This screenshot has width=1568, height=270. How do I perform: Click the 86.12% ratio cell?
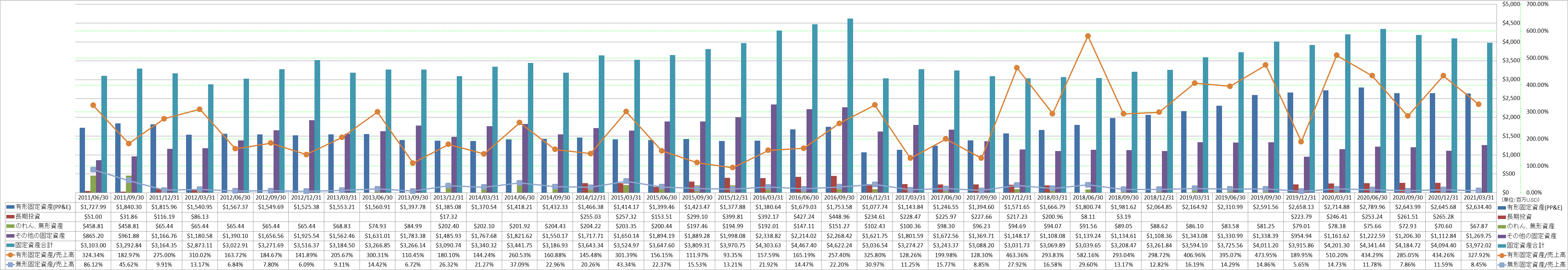[x=94, y=265]
